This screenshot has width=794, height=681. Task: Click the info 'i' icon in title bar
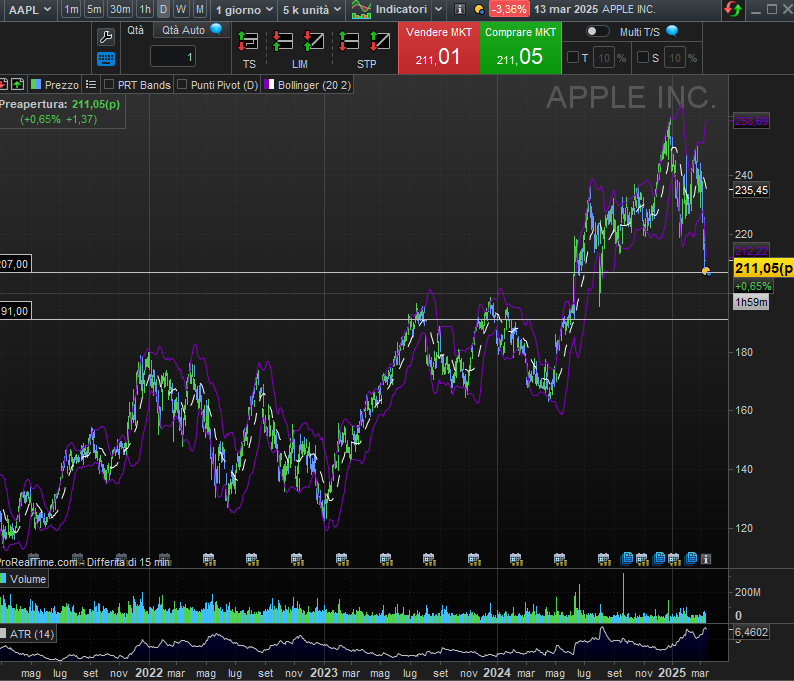(x=459, y=9)
